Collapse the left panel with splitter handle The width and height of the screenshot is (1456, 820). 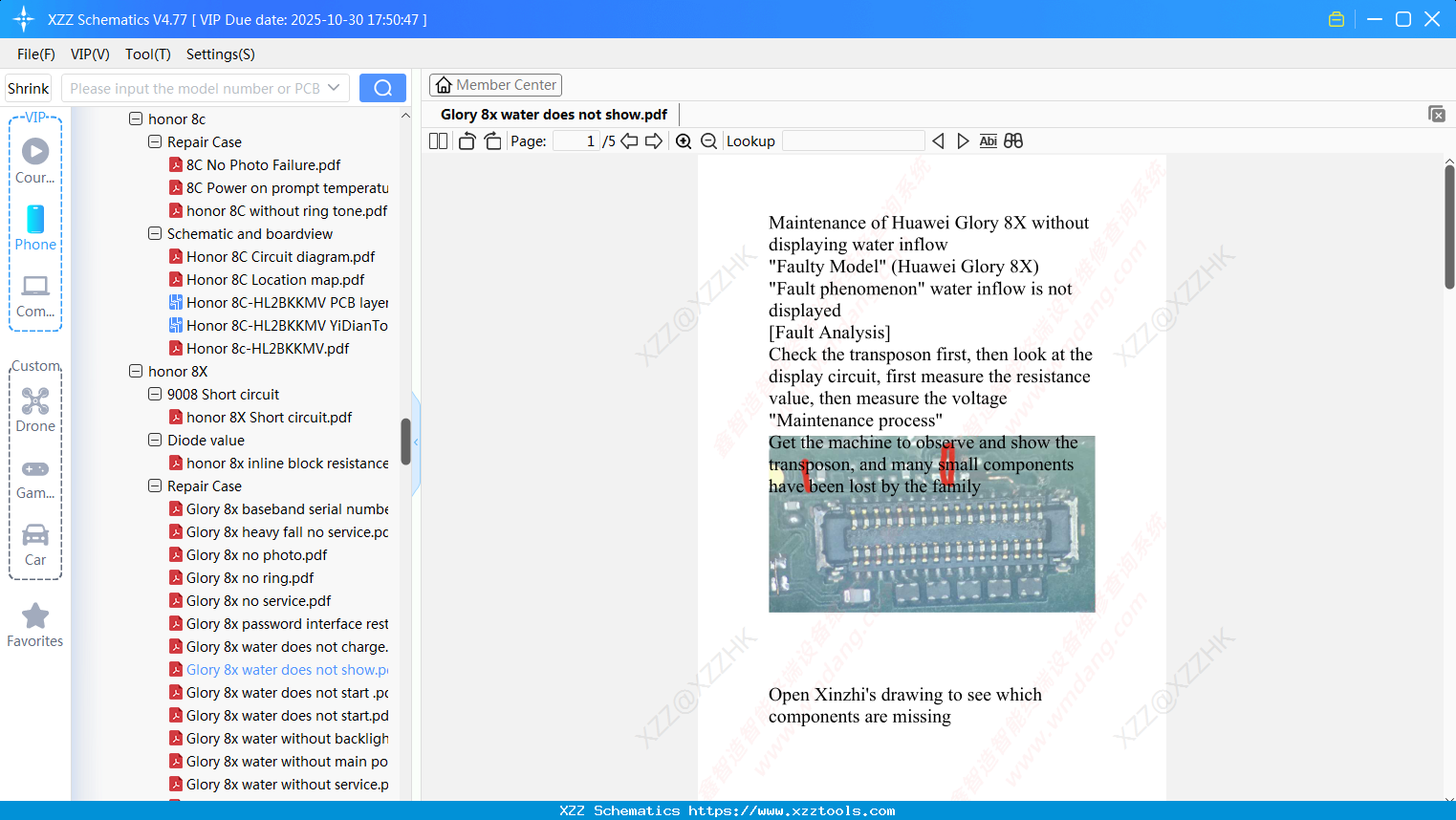click(416, 442)
